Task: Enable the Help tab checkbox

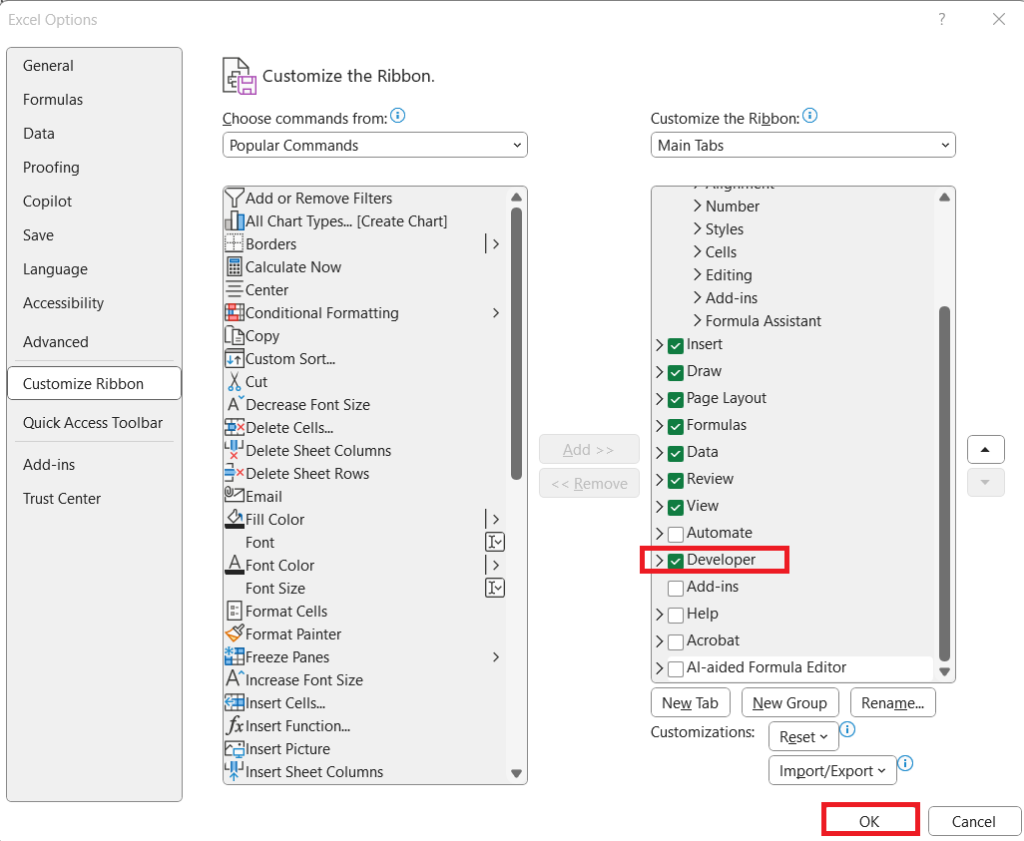Action: point(676,613)
